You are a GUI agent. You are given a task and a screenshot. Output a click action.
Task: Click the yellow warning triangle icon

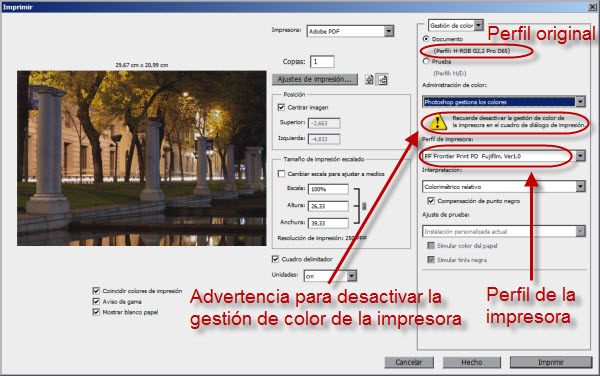[x=437, y=122]
